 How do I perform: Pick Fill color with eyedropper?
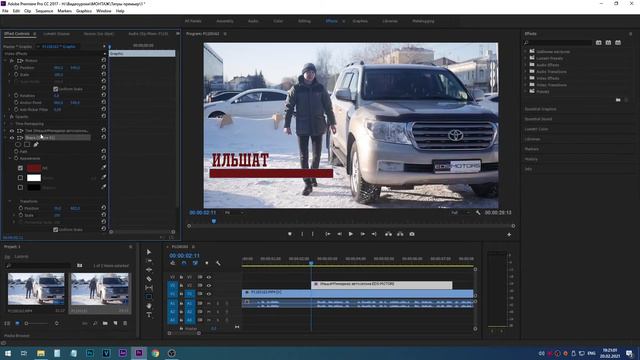point(104,167)
